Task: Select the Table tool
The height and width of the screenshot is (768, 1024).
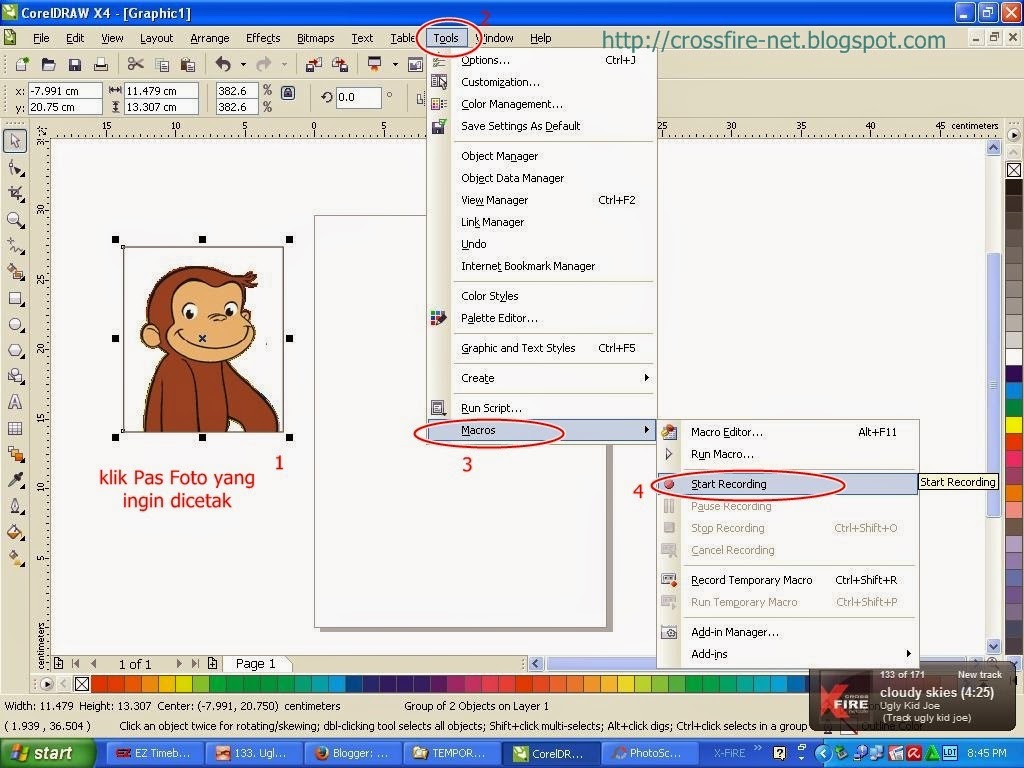Action: point(15,428)
